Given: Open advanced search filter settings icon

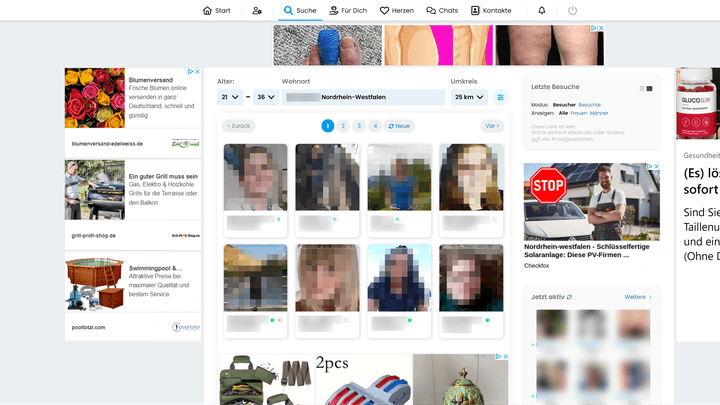Looking at the screenshot, I should click(501, 97).
